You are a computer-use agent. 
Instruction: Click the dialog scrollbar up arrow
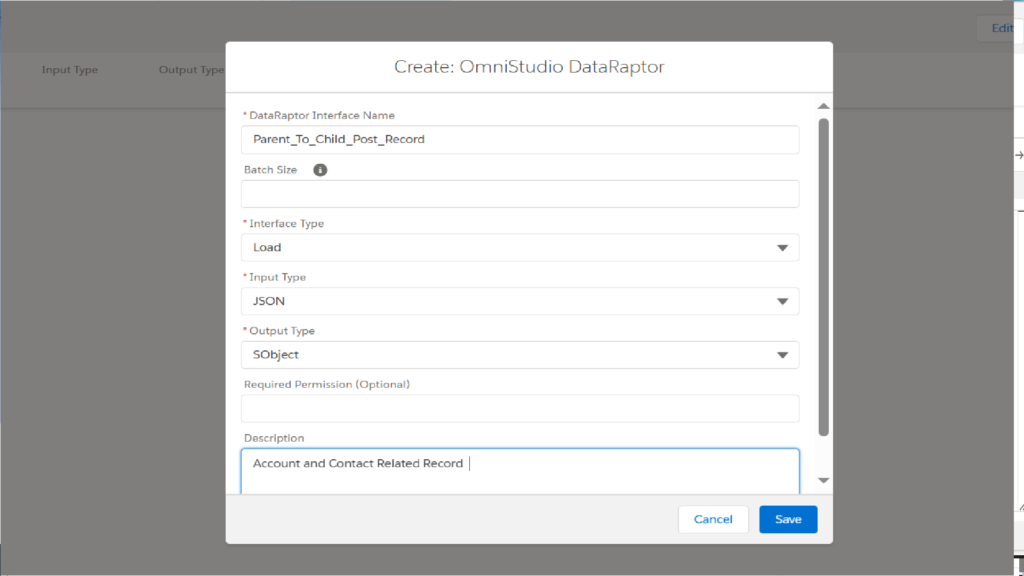pos(824,106)
